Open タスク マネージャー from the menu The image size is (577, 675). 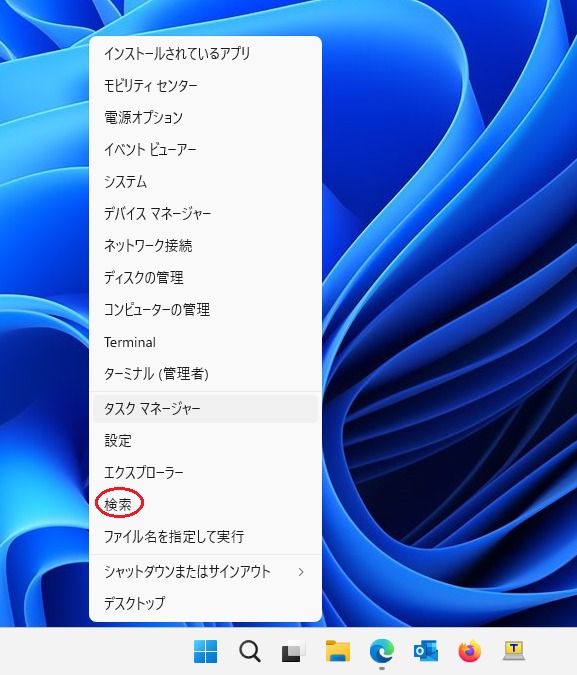click(205, 409)
